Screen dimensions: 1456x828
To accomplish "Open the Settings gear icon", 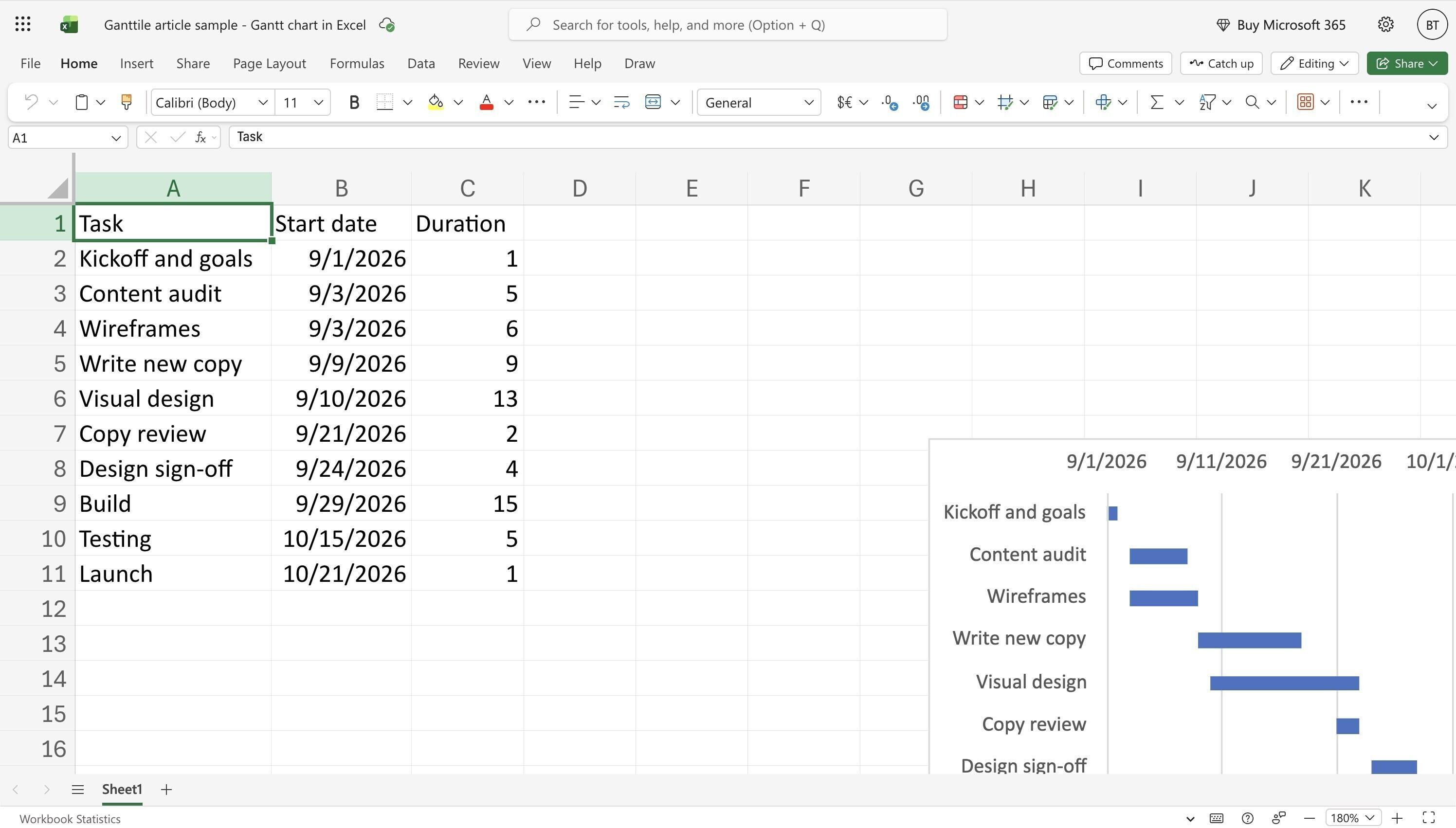I will (x=1385, y=24).
